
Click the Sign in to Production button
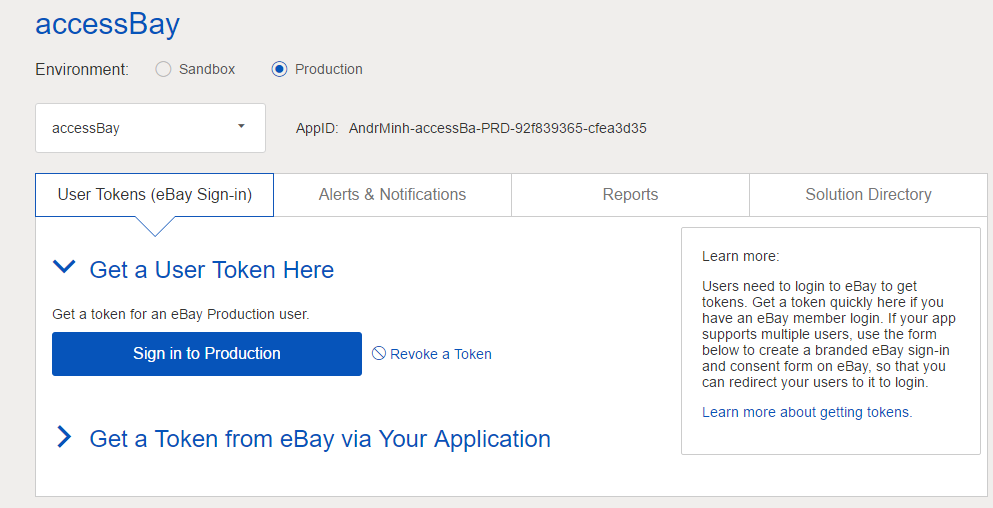point(207,353)
